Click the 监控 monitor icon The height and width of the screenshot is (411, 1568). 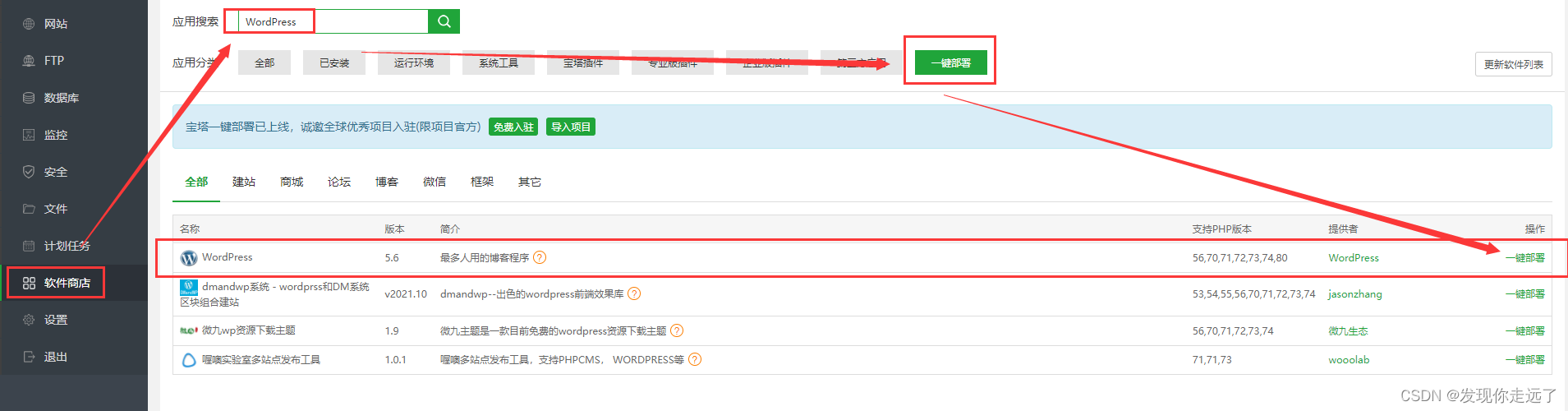29,135
